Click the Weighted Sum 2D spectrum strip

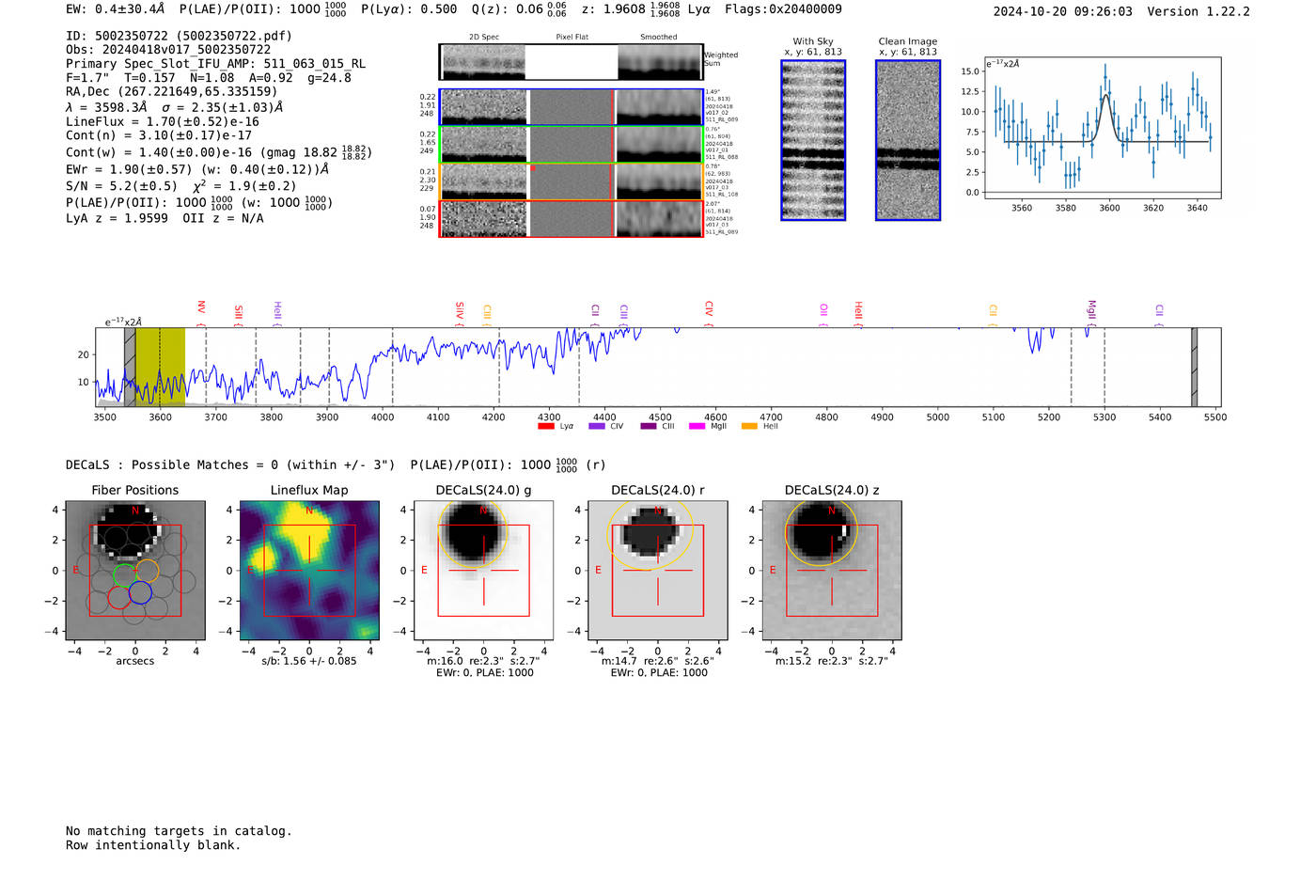(571, 62)
